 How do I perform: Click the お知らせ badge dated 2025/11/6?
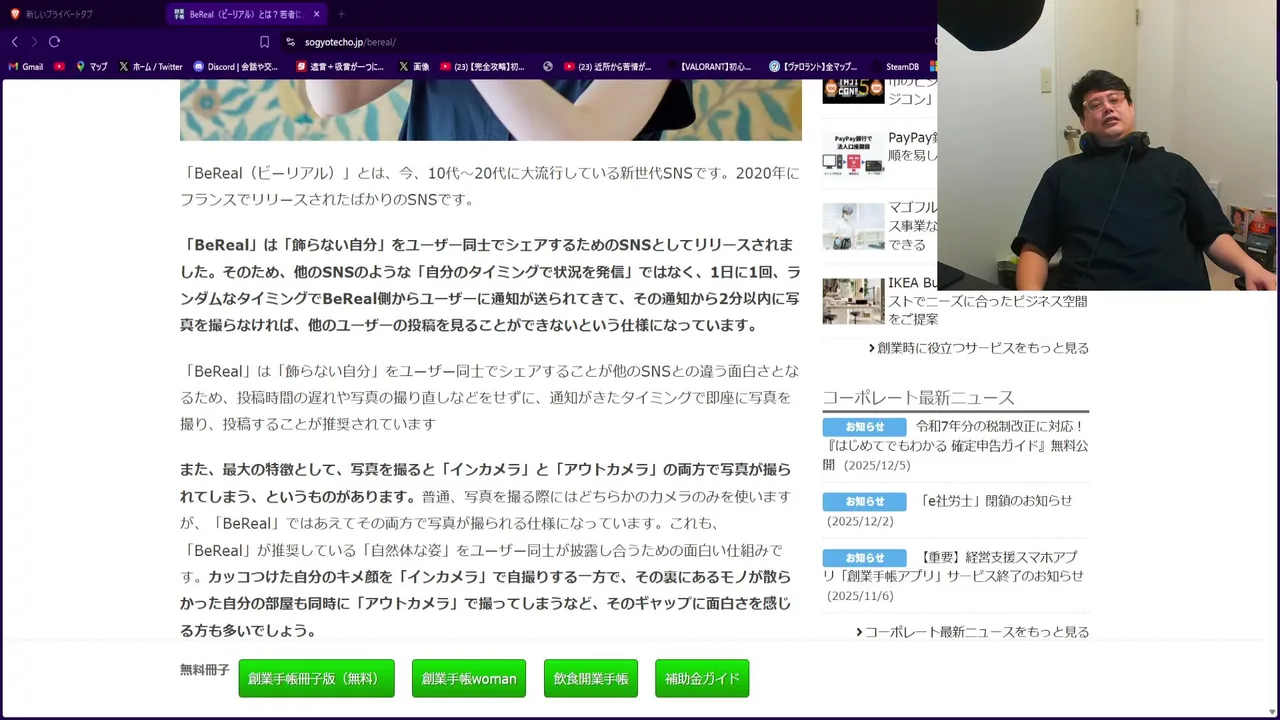tap(865, 558)
